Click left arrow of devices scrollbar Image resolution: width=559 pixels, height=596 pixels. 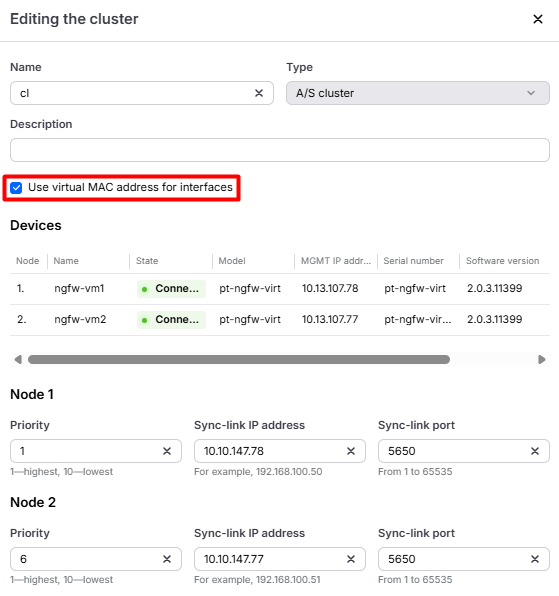pos(18,360)
